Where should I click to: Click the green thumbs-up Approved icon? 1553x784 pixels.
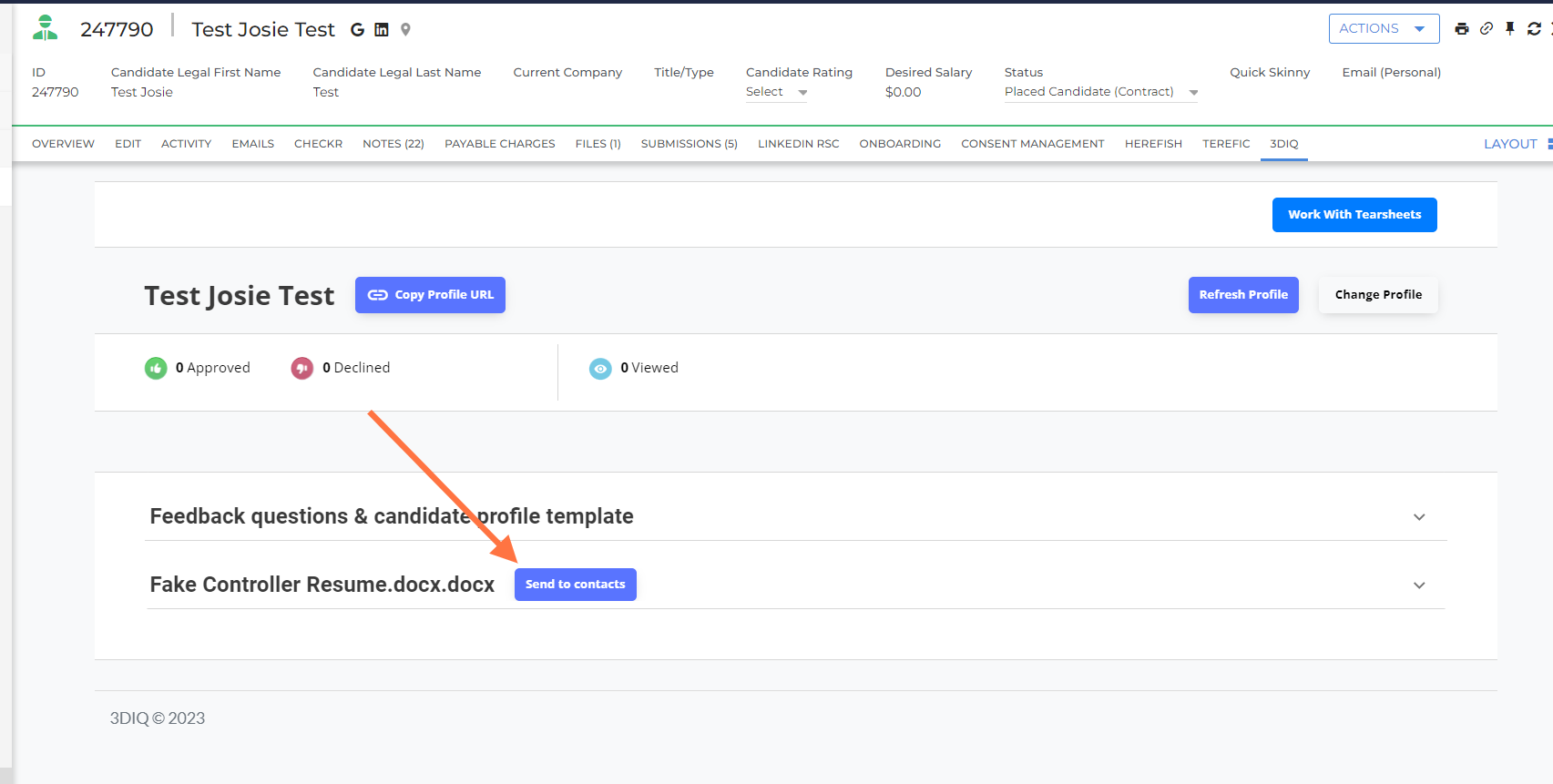(x=156, y=368)
